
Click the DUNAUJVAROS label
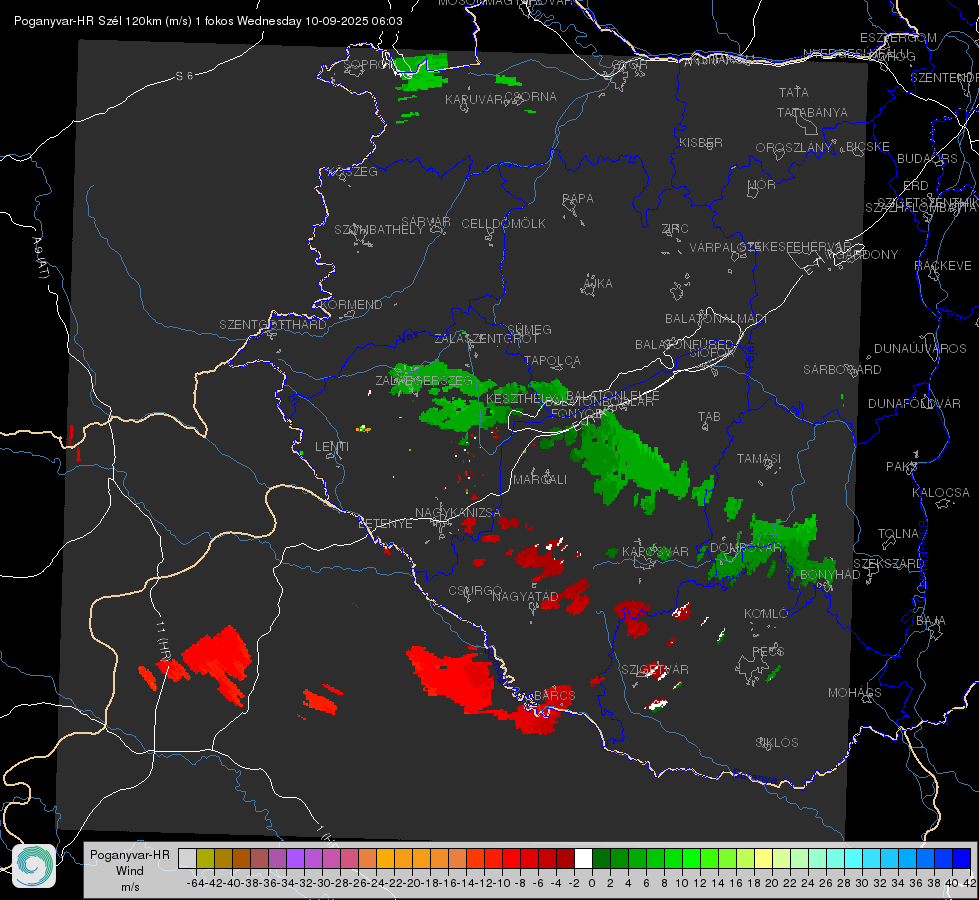point(920,349)
